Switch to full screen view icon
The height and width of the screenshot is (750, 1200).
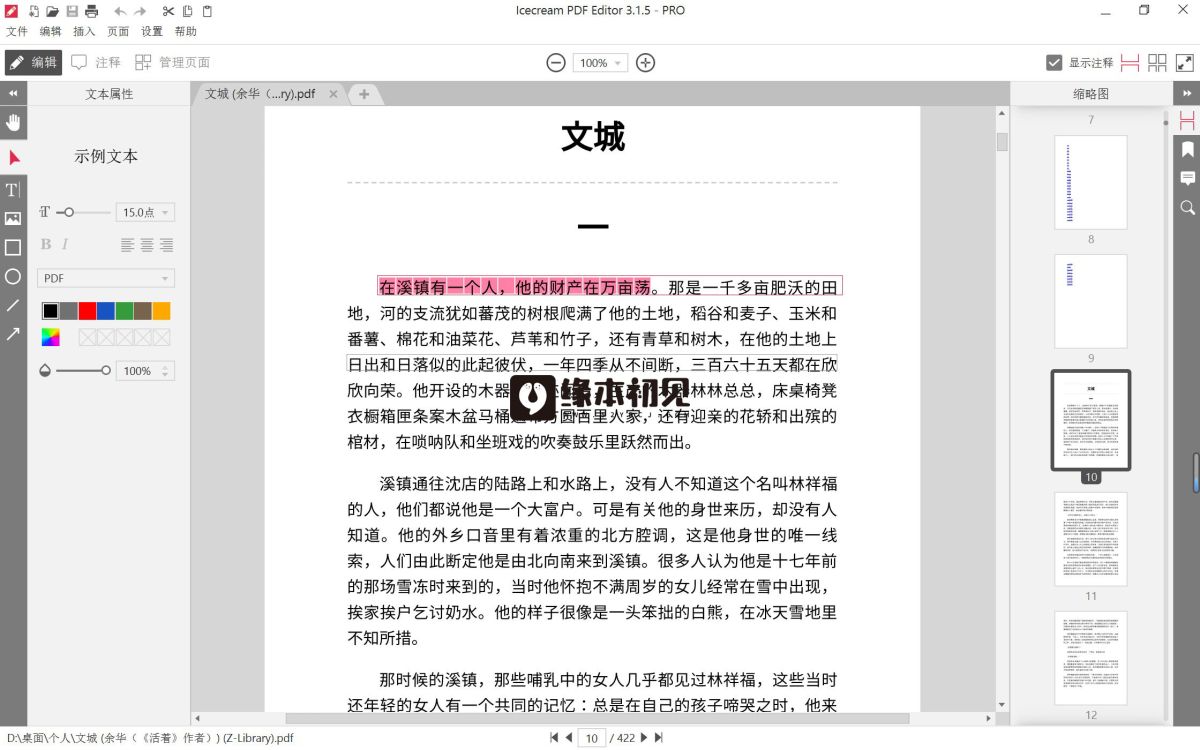click(x=1185, y=63)
